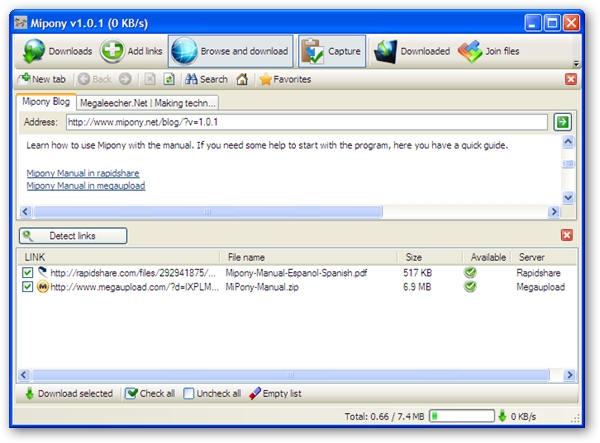
Task: Click the Uncheck all button
Action: click(212, 393)
